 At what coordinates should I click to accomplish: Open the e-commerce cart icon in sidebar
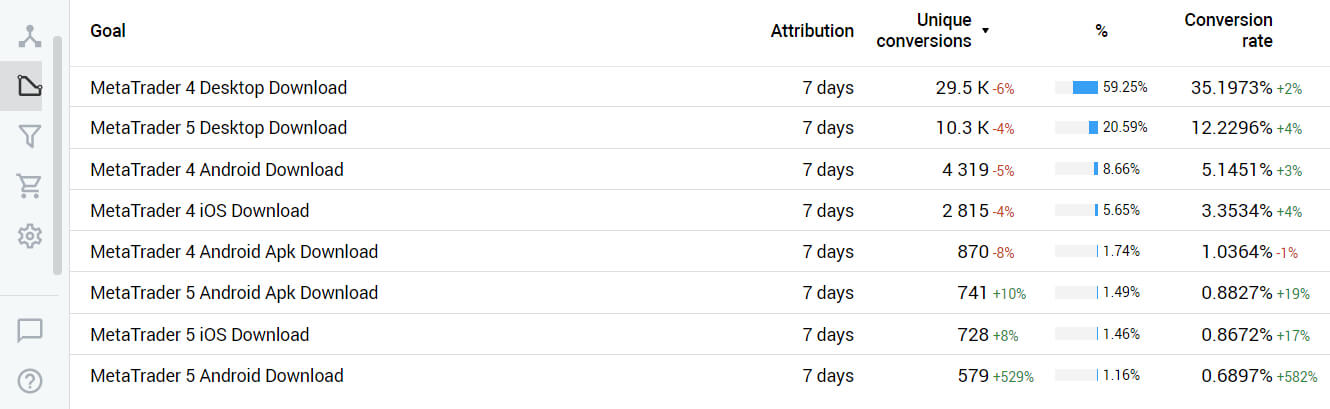(30, 186)
